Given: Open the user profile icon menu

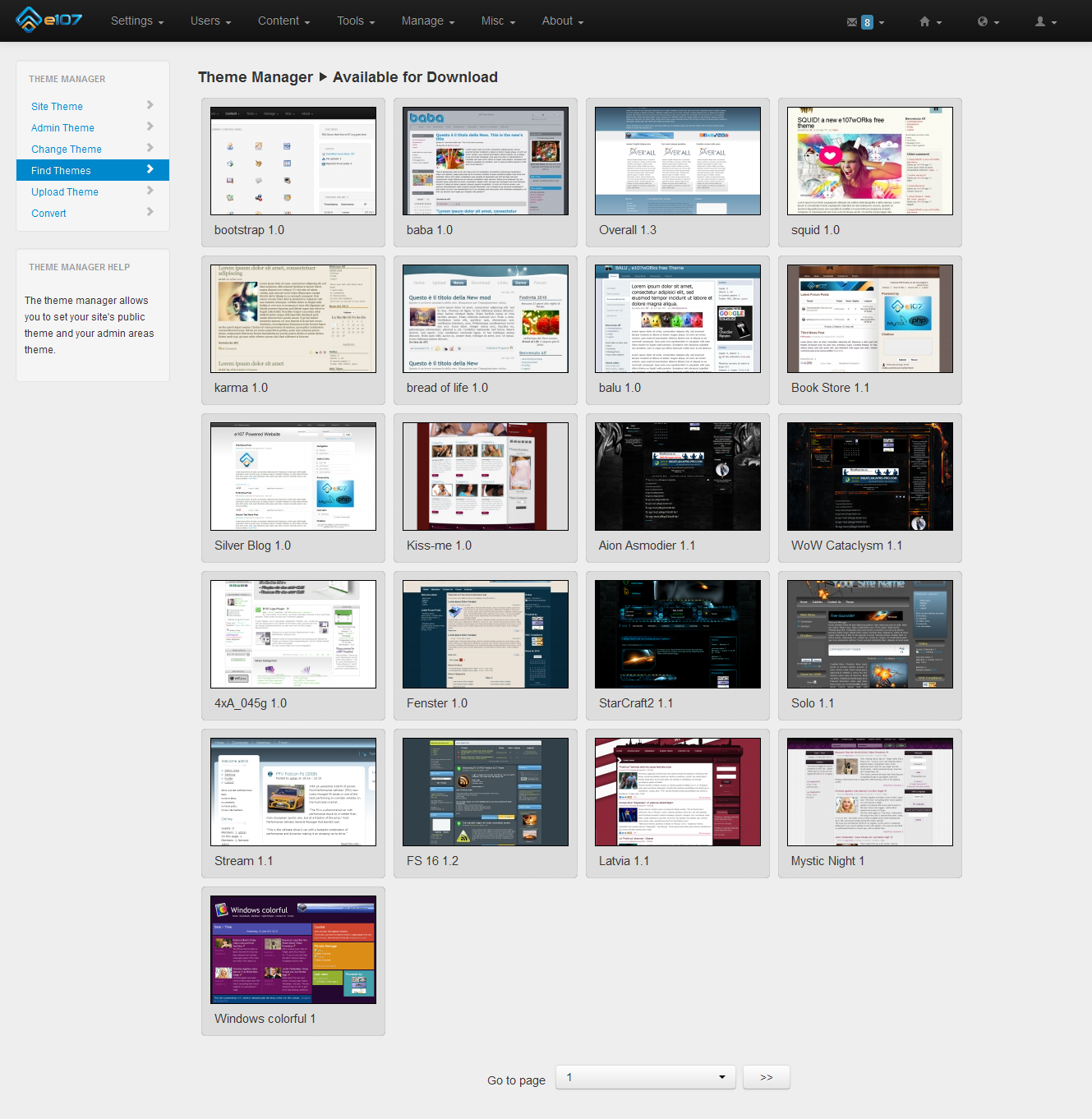Looking at the screenshot, I should pyautogui.click(x=1045, y=21).
